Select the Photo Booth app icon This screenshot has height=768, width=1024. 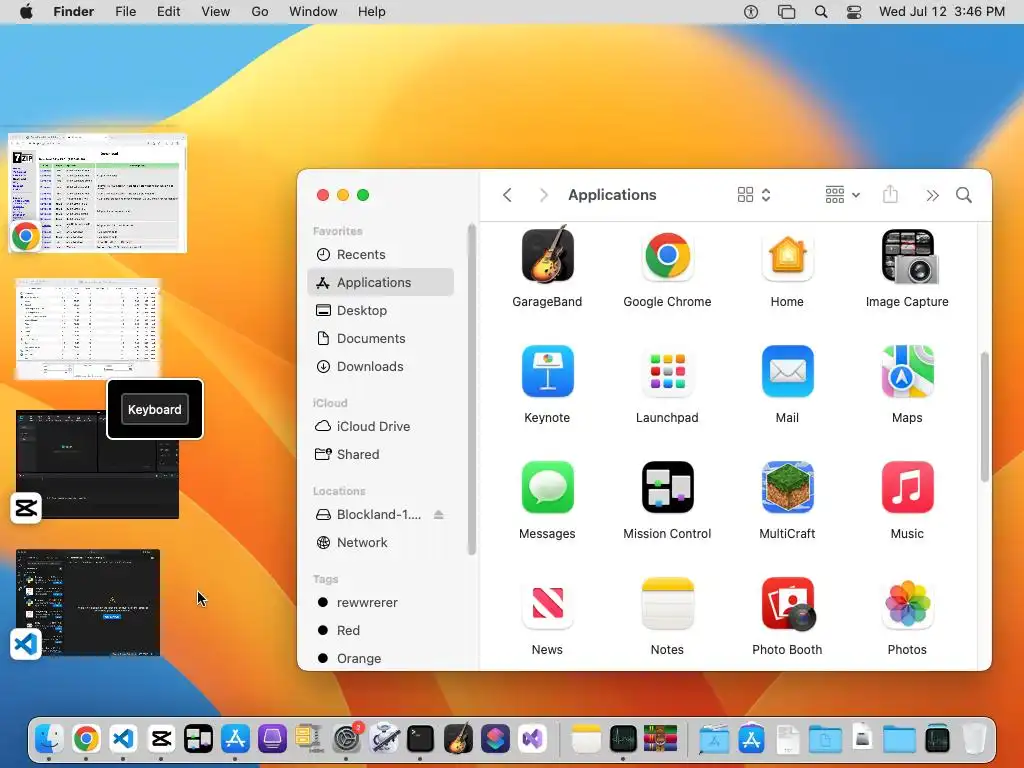coord(788,603)
